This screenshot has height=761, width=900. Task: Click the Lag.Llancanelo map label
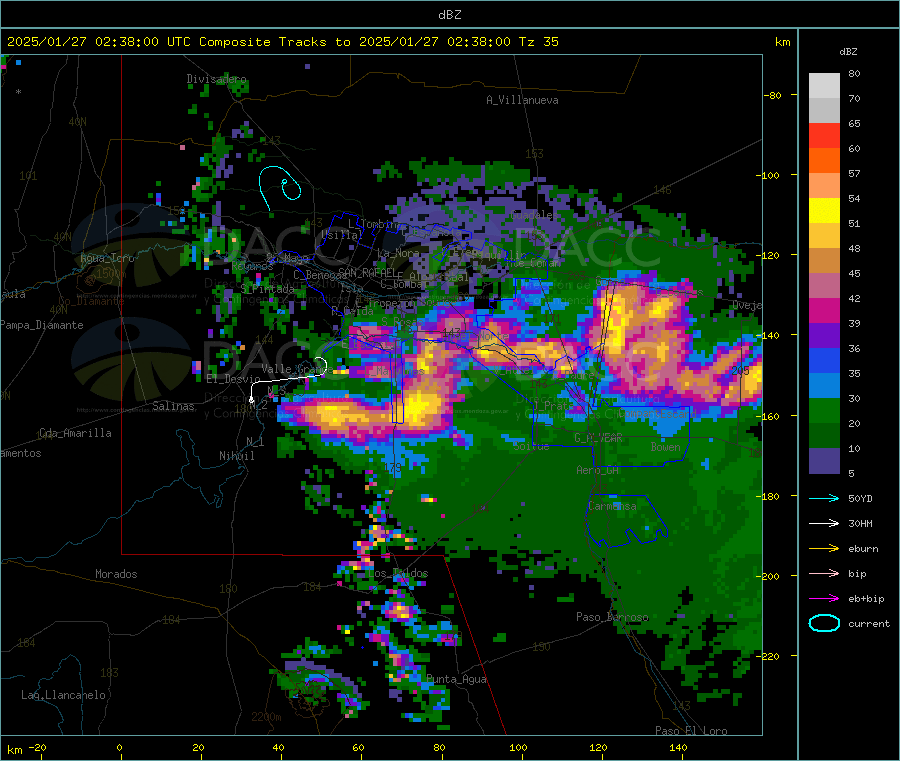coord(63,695)
